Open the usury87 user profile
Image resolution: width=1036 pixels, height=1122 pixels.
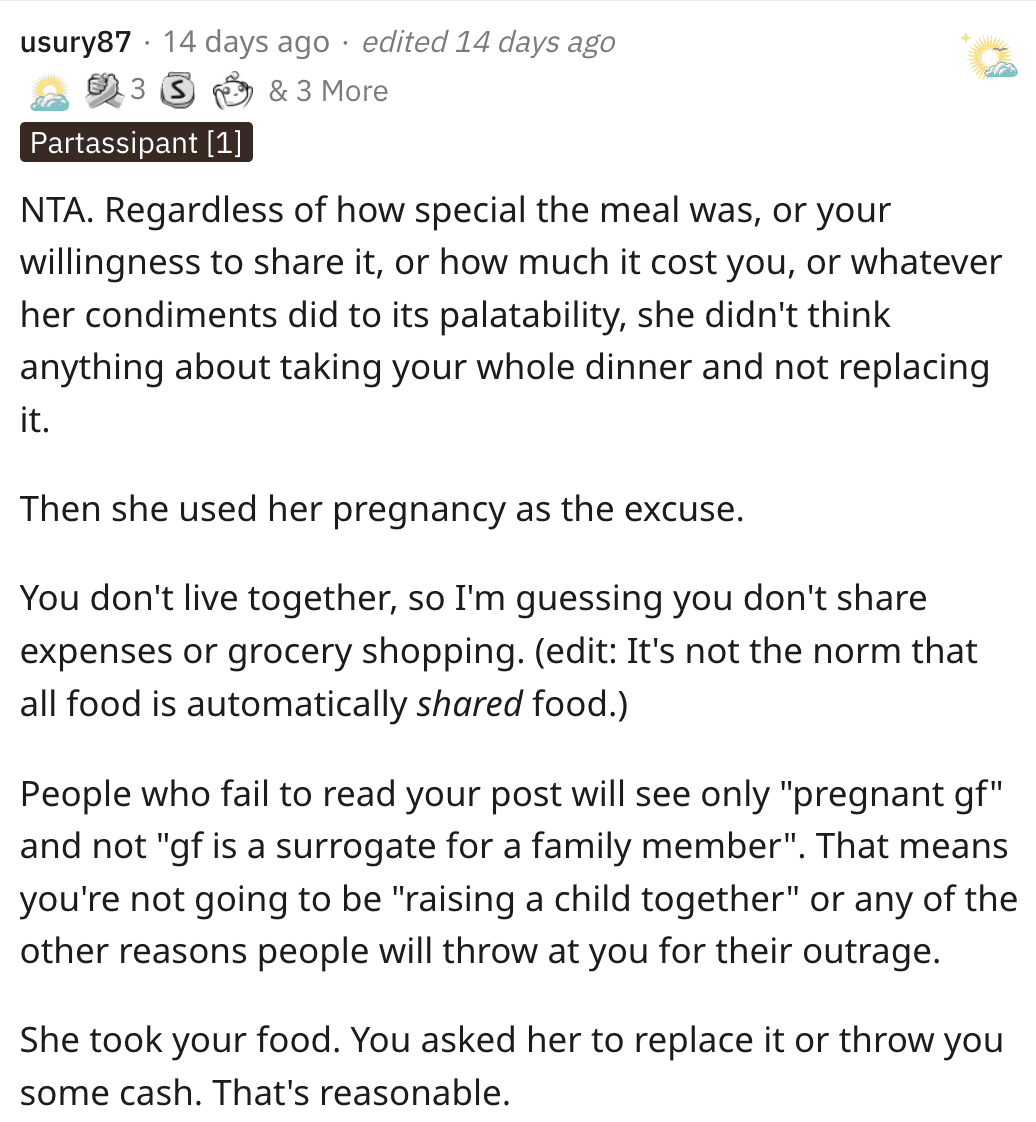(x=76, y=42)
